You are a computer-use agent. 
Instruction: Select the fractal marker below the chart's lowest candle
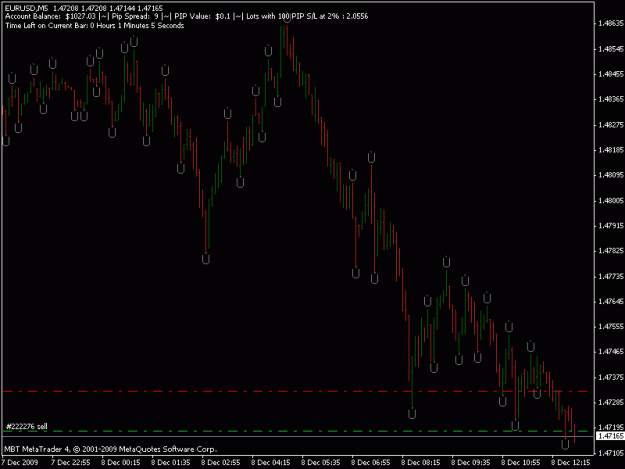point(565,444)
